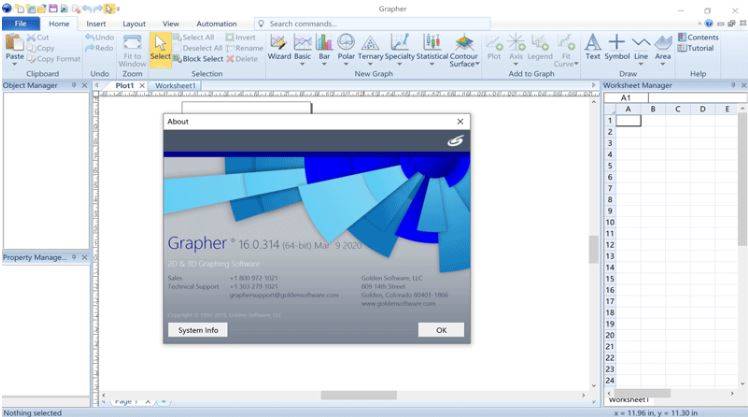Click the Contour Surface graph icon
The width and height of the screenshot is (748, 417).
click(464, 44)
